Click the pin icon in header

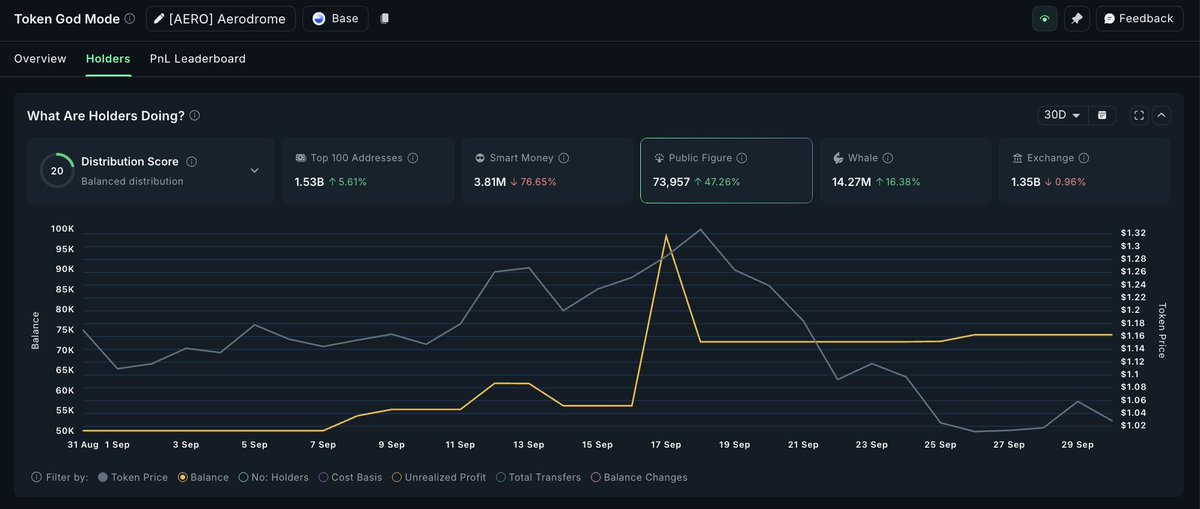click(1077, 18)
